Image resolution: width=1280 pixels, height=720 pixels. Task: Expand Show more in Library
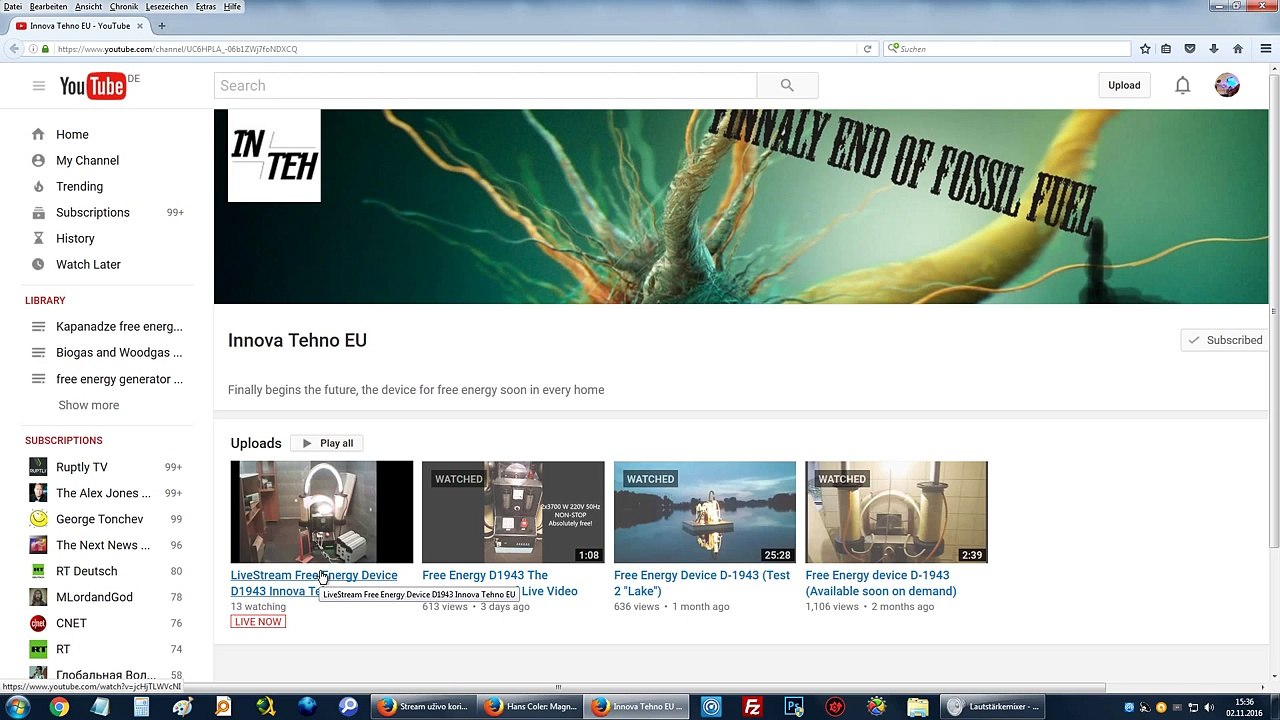tap(88, 405)
